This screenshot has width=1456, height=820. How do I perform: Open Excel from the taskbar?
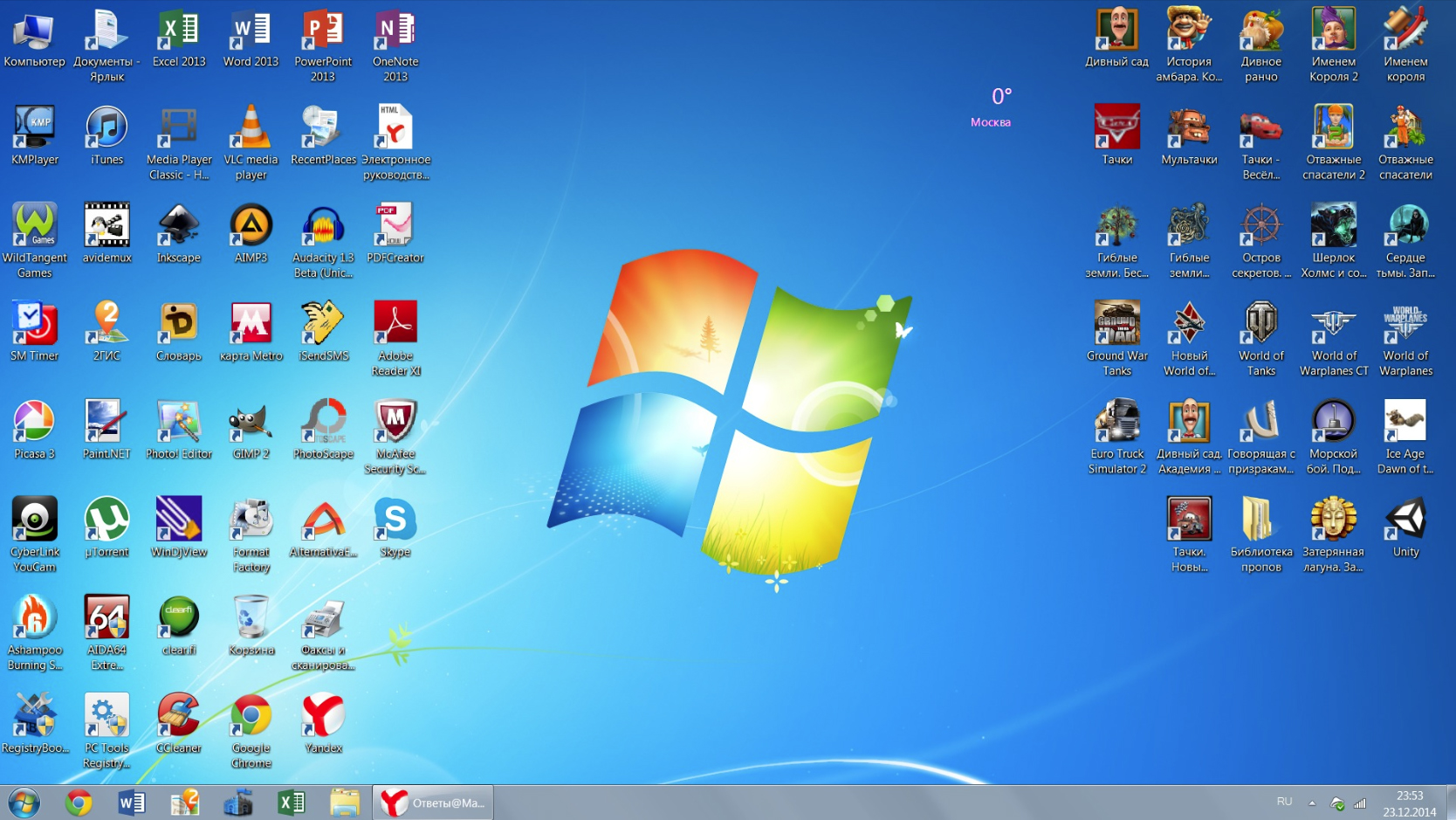pos(291,803)
